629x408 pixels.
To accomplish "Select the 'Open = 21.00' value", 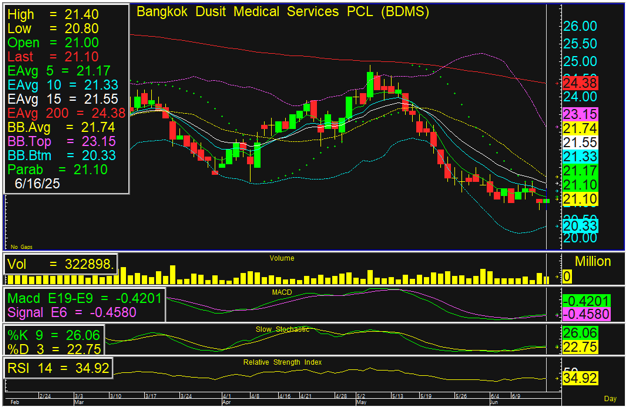I will 53,43.
